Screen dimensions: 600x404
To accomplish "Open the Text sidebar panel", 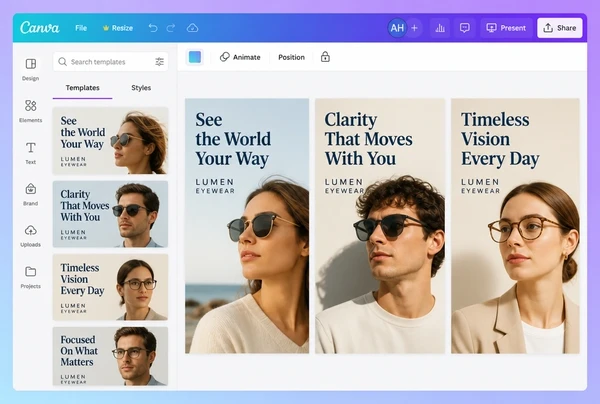I will pos(31,153).
